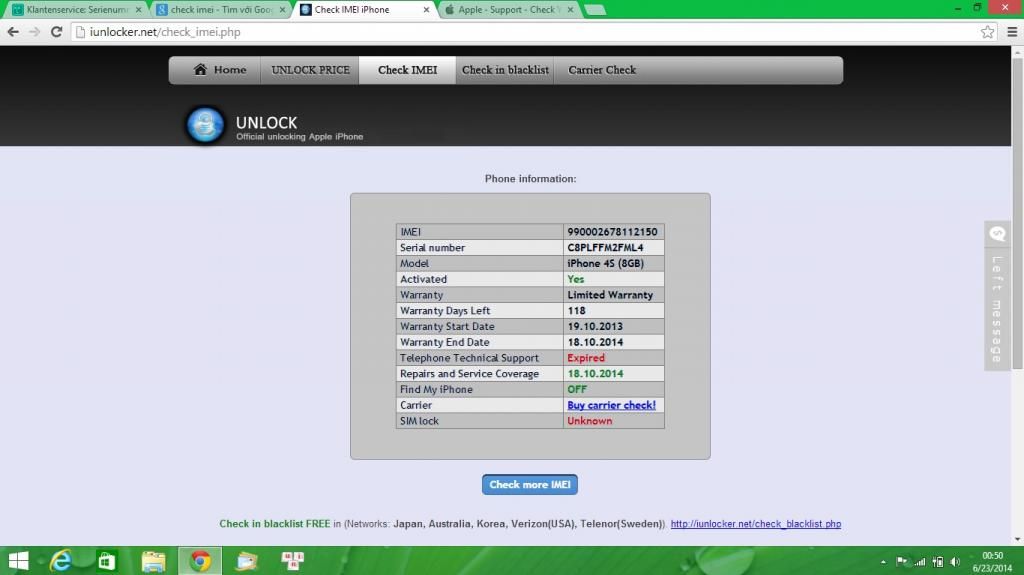Open Internet Explorer from the taskbar
The height and width of the screenshot is (575, 1024).
pos(62,561)
